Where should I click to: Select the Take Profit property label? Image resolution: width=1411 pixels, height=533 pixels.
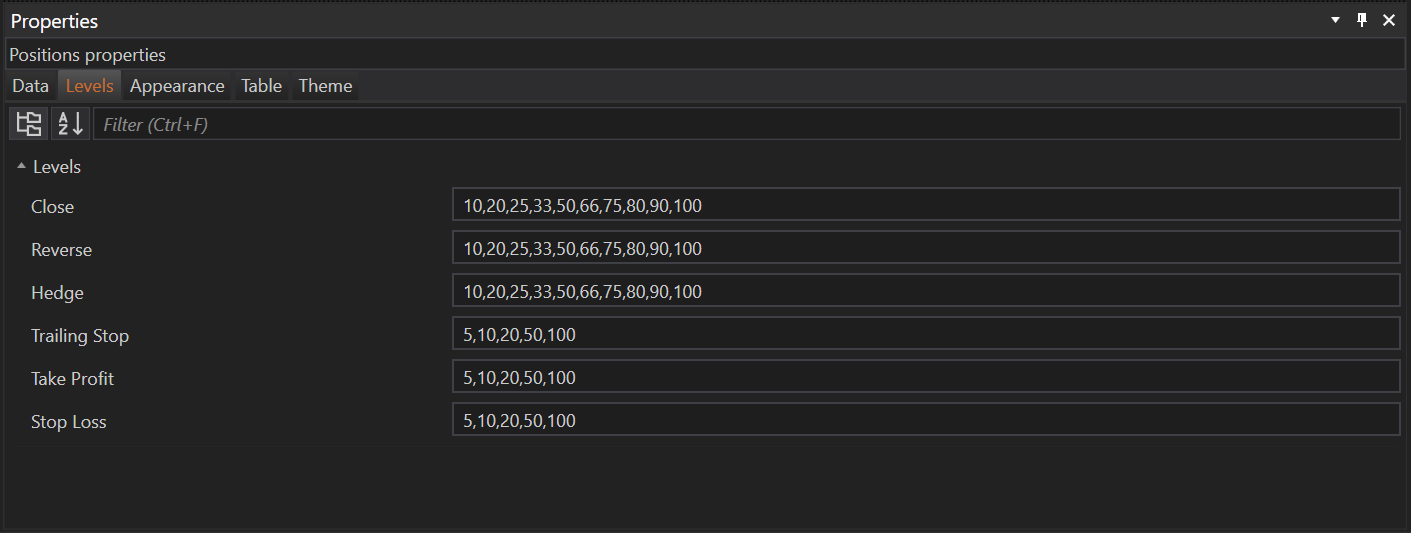[x=72, y=379]
